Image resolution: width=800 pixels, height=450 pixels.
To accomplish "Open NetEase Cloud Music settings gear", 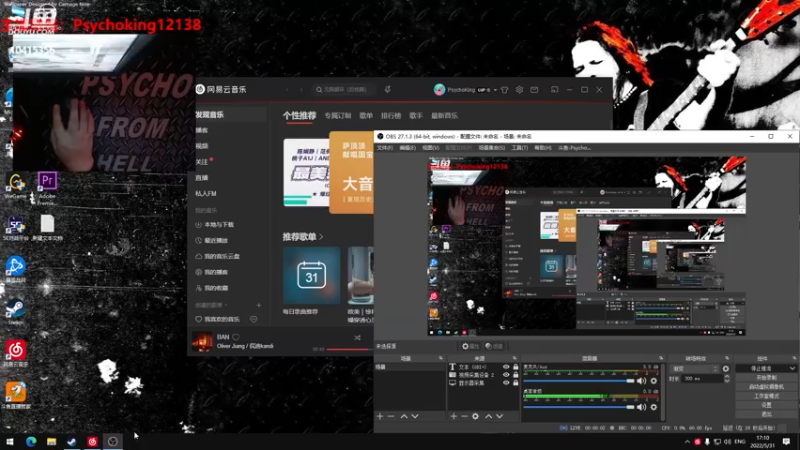I will point(519,90).
